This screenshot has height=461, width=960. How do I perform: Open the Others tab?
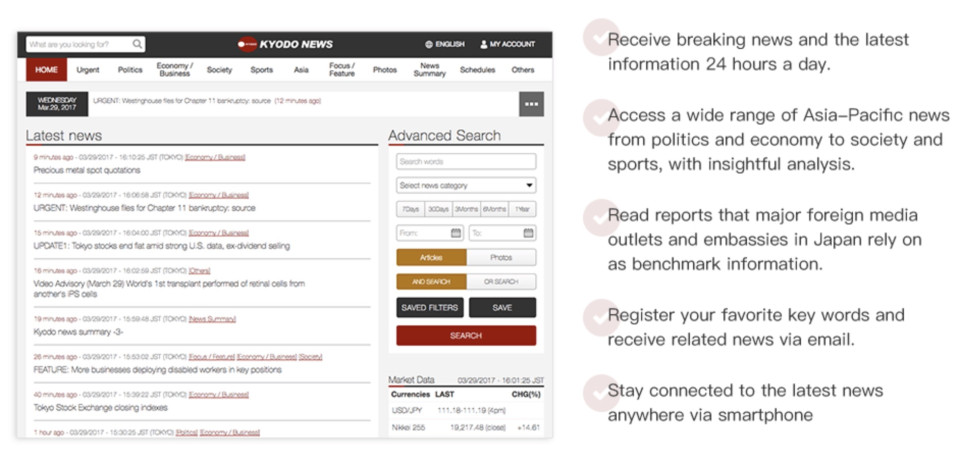523,70
